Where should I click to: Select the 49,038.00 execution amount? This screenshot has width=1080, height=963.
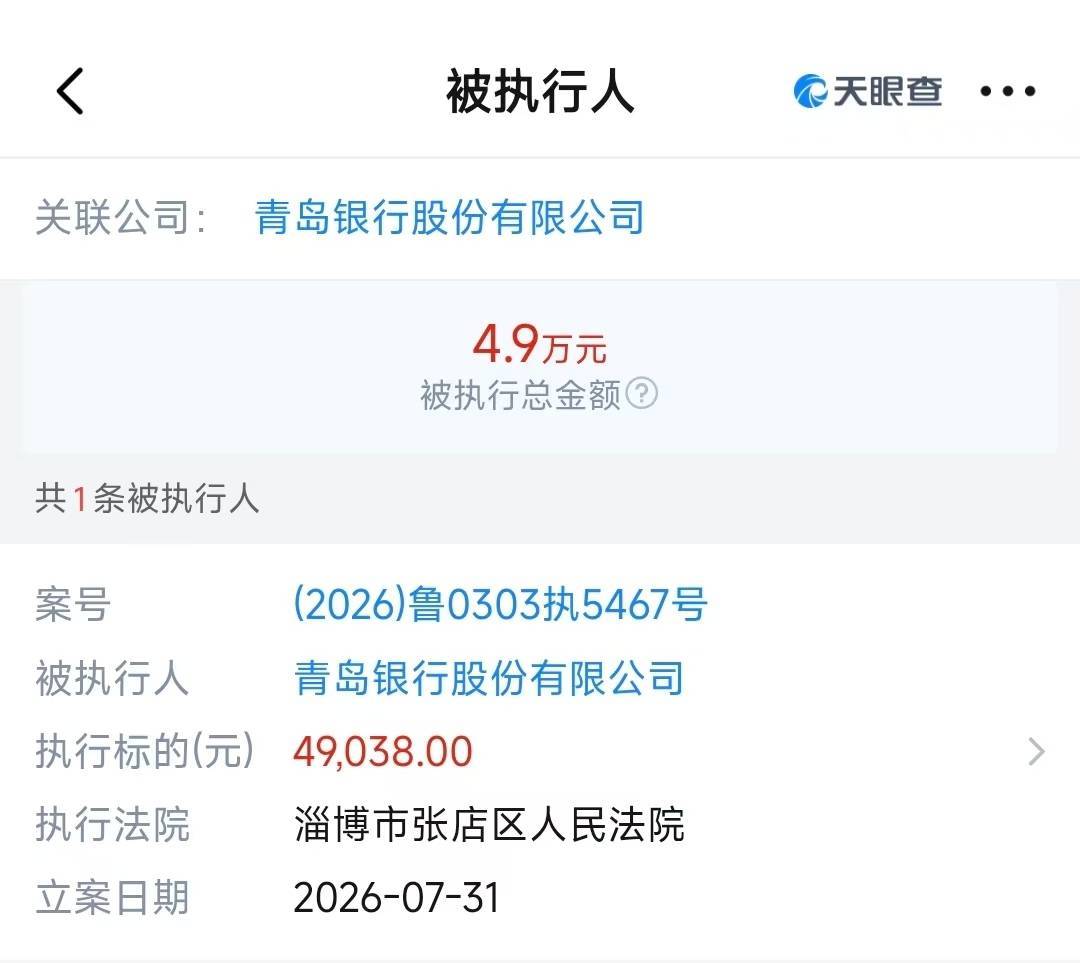click(x=383, y=752)
